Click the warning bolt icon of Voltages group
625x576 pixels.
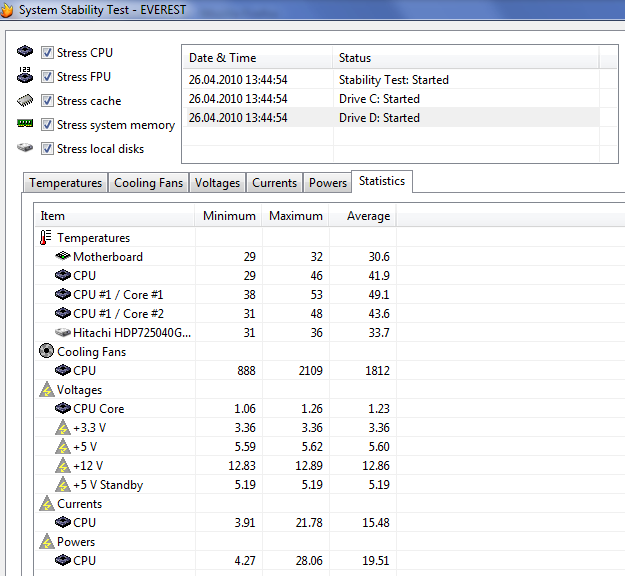pos(47,389)
